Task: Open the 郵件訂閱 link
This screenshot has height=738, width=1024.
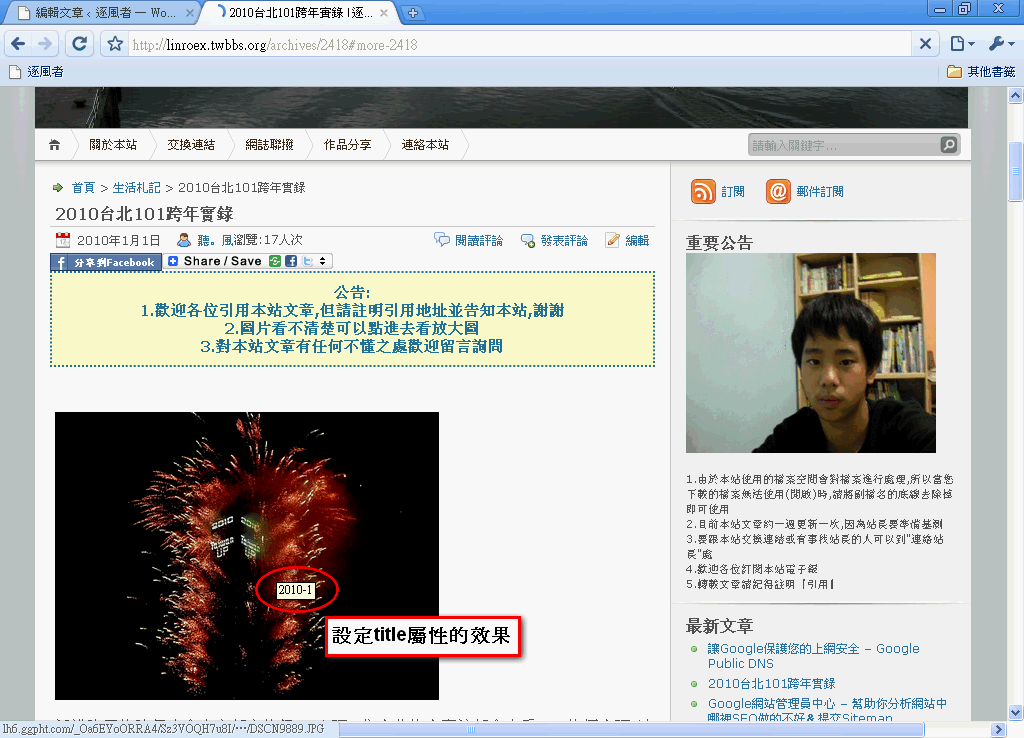Action: tap(820, 192)
